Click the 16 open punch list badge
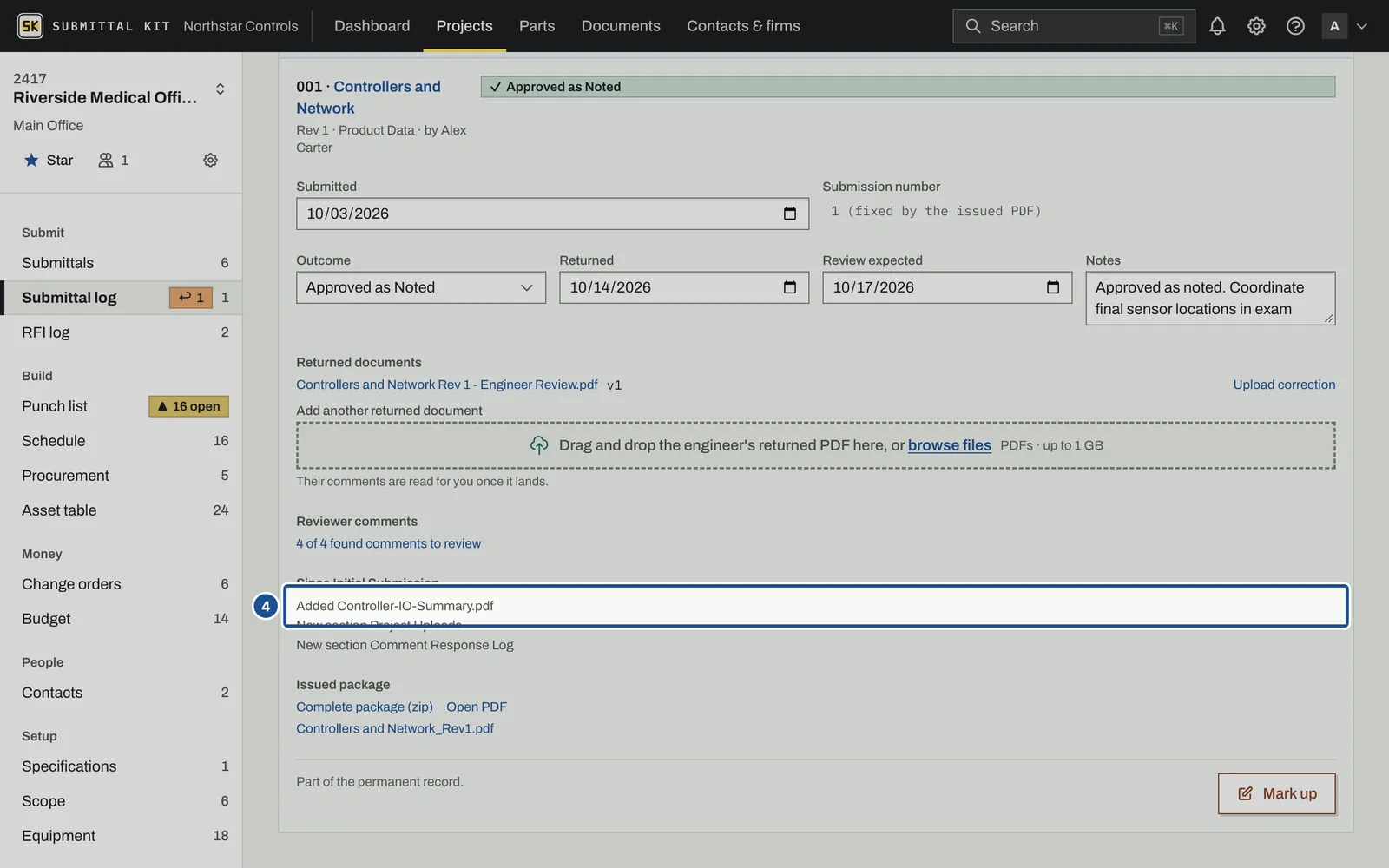This screenshot has width=1389, height=868. 188,406
